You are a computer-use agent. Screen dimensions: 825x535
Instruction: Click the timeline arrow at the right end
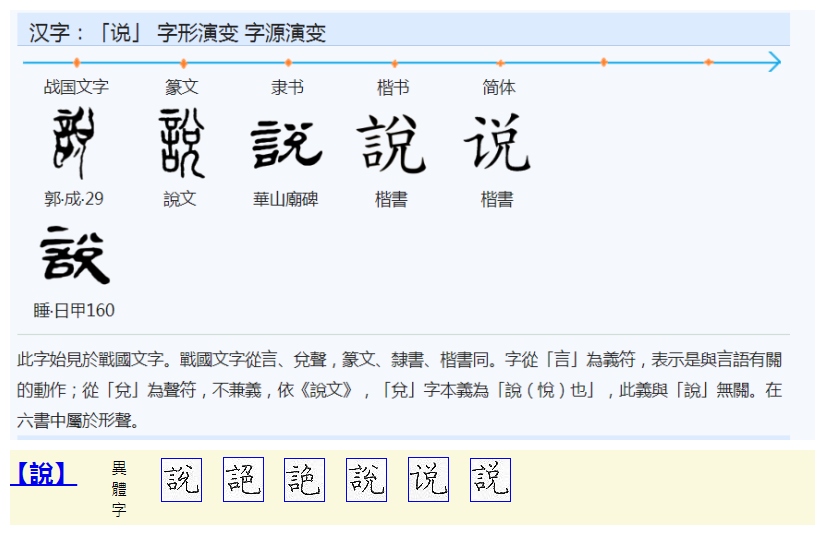click(774, 62)
